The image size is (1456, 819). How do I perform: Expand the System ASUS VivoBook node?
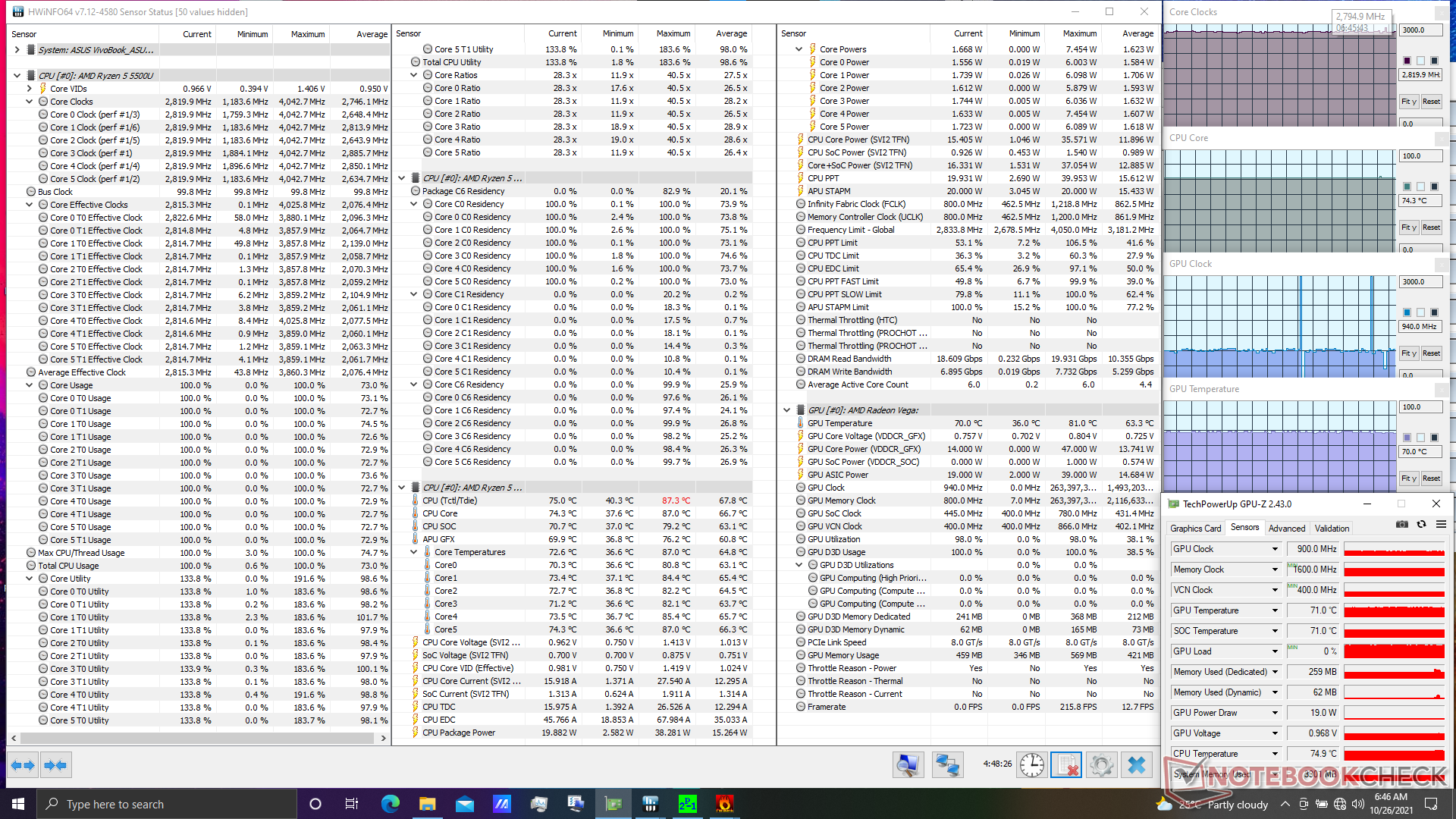tap(17, 50)
